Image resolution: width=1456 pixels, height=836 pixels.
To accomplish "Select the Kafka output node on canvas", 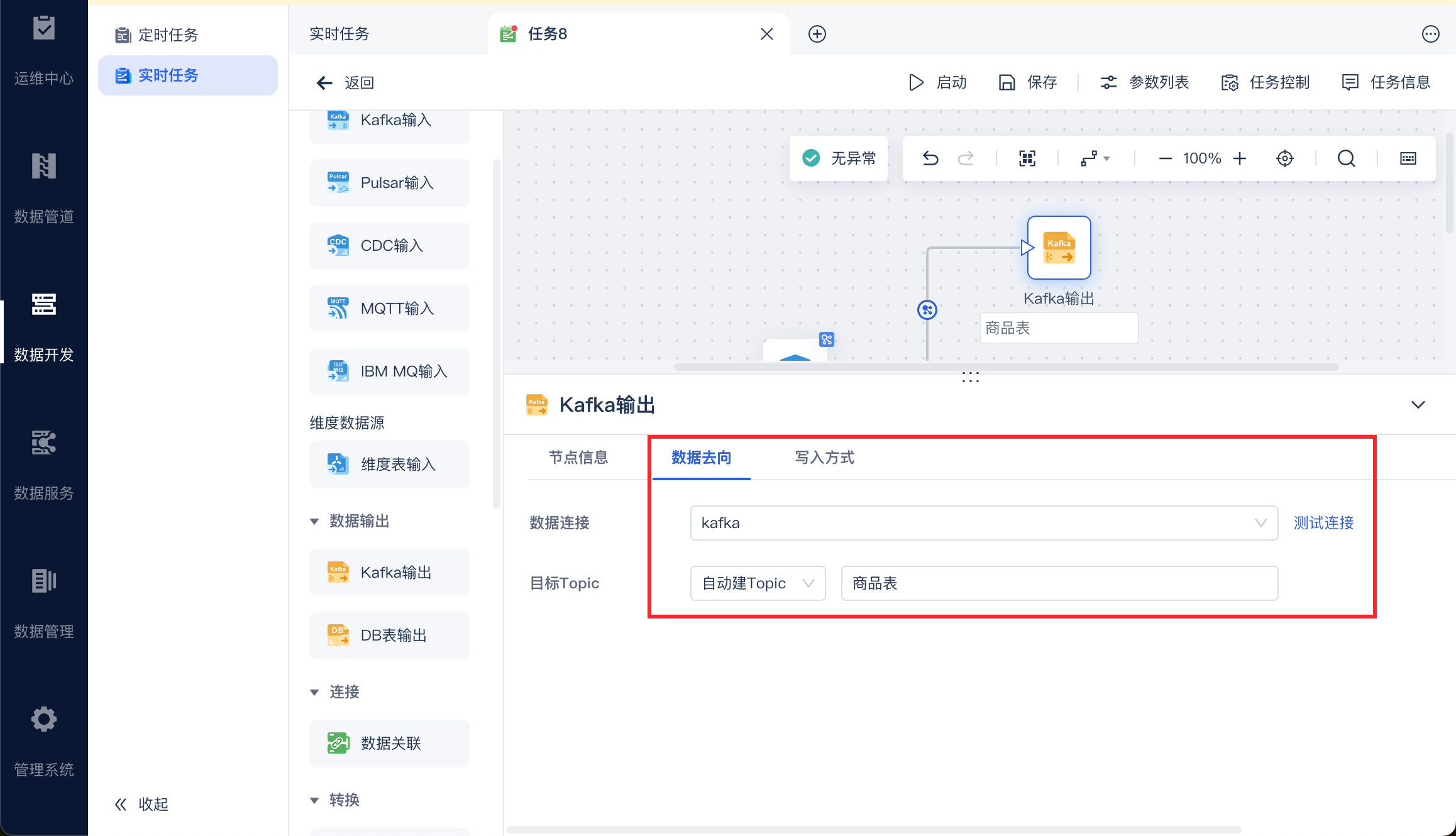I will [x=1059, y=248].
